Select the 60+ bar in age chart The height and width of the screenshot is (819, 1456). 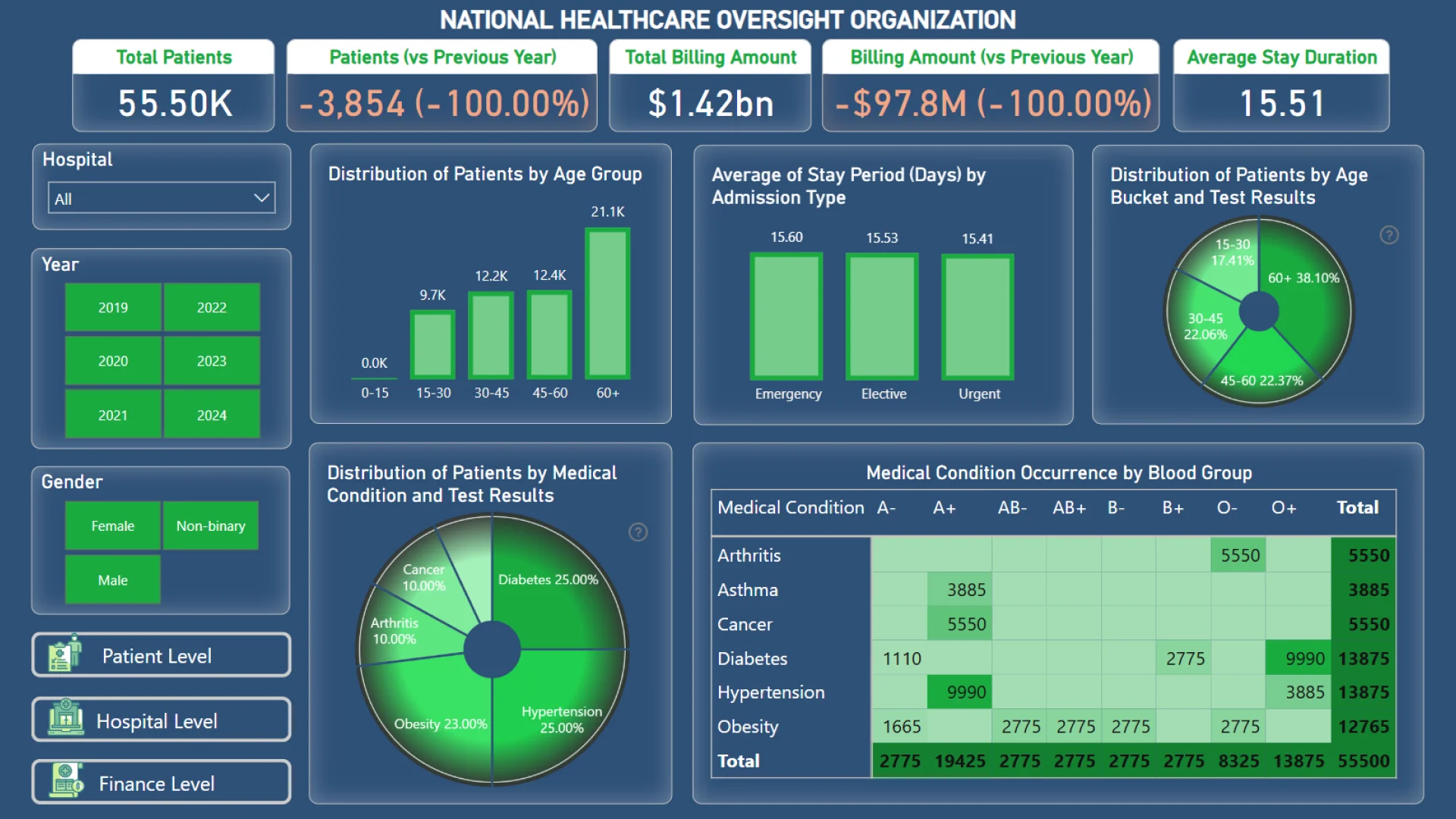[x=607, y=303]
